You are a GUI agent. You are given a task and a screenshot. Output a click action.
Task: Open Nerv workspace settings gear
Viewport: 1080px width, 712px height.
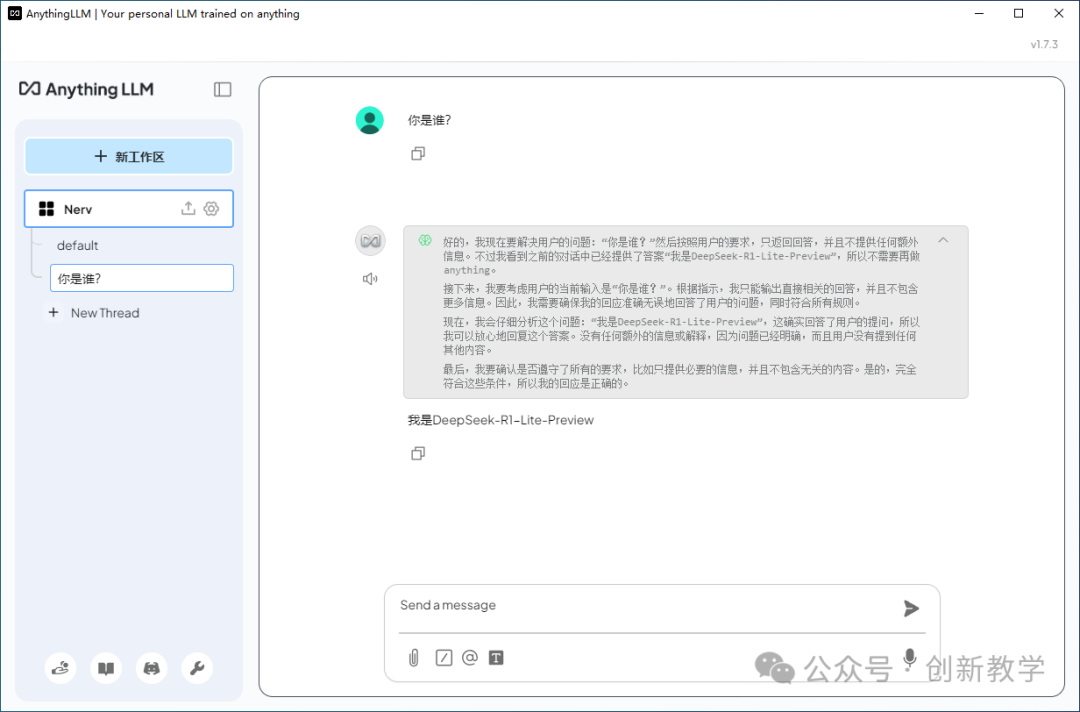click(x=211, y=209)
